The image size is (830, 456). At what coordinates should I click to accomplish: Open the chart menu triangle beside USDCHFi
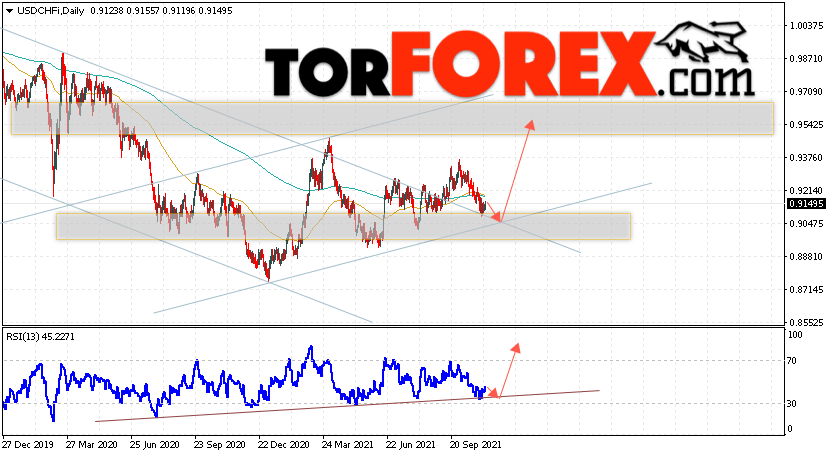click(x=10, y=11)
